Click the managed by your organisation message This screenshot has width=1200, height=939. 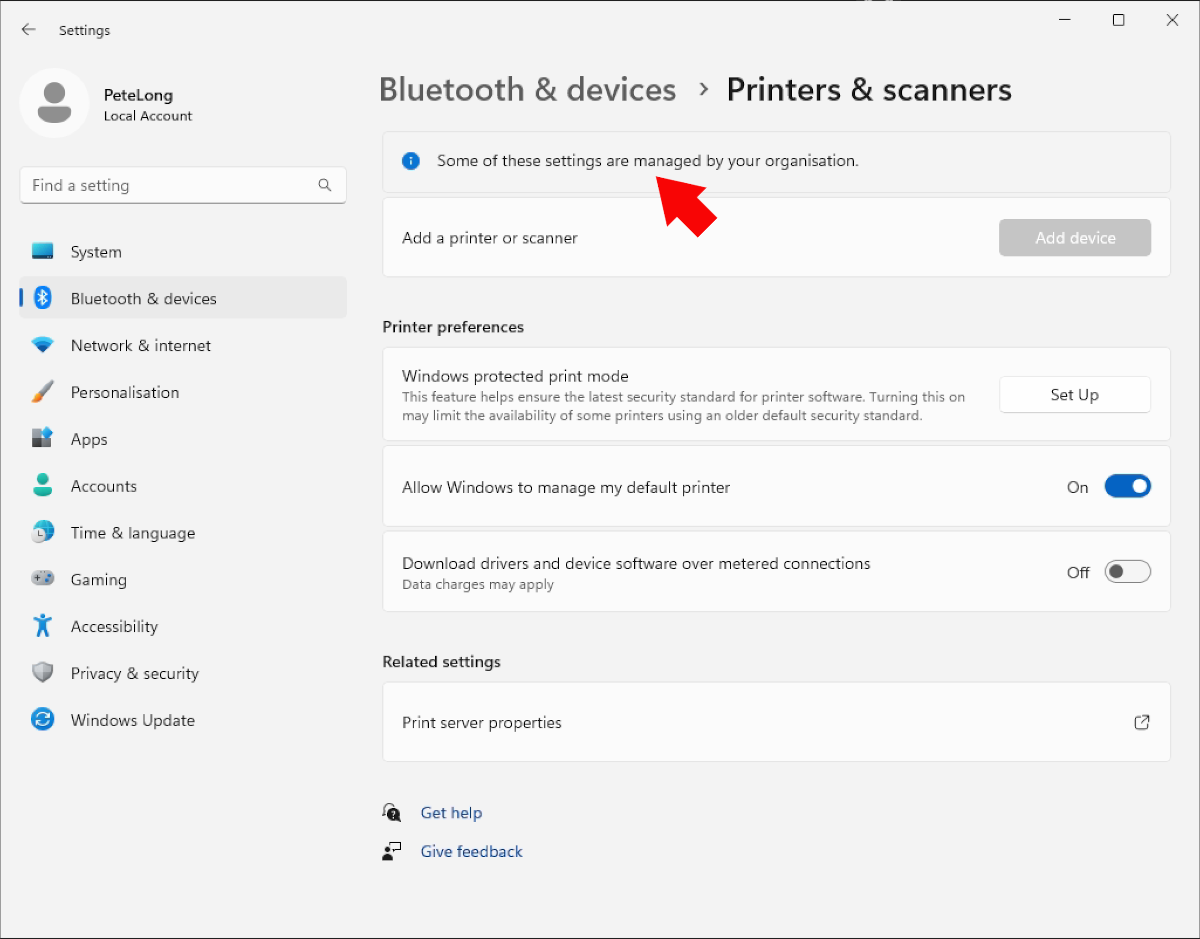point(648,160)
